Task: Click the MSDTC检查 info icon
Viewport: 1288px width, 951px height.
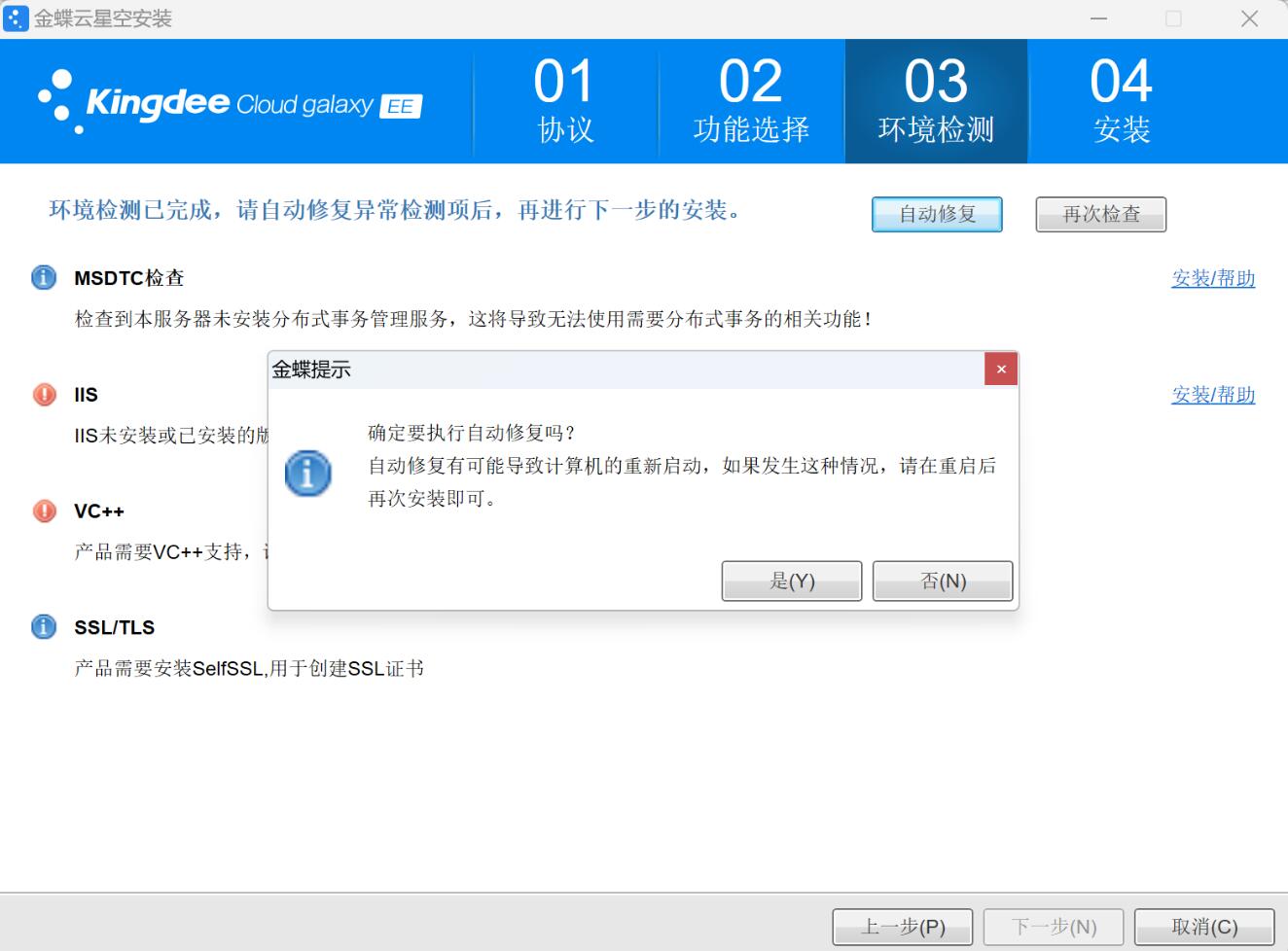Action: 44,277
